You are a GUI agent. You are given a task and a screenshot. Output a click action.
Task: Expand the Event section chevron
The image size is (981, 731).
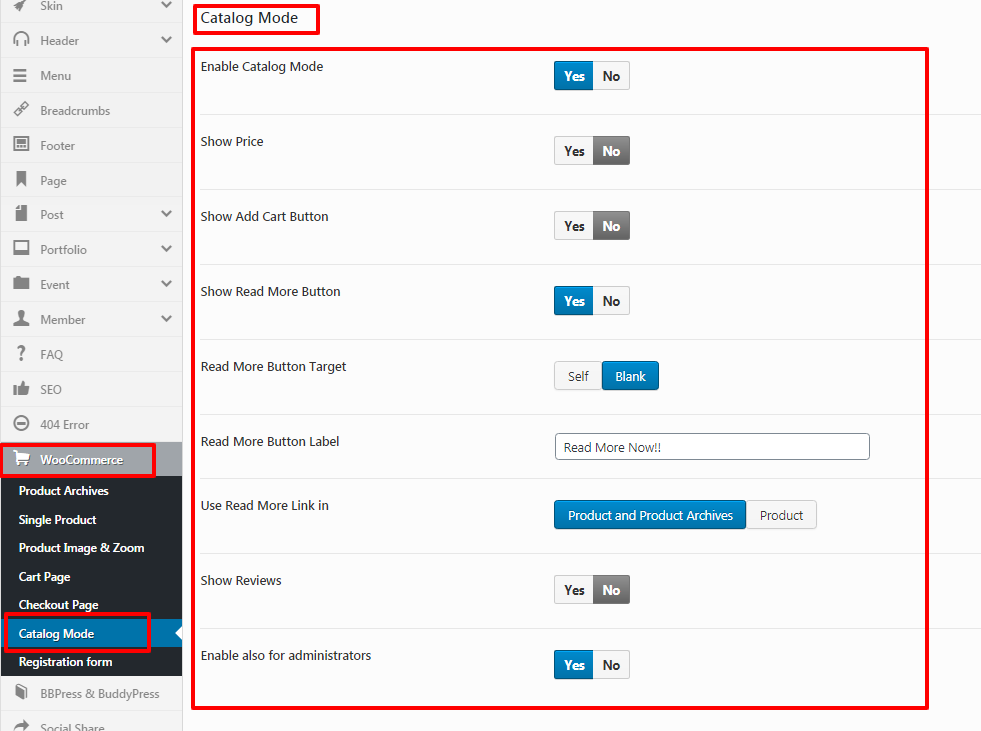pyautogui.click(x=166, y=284)
